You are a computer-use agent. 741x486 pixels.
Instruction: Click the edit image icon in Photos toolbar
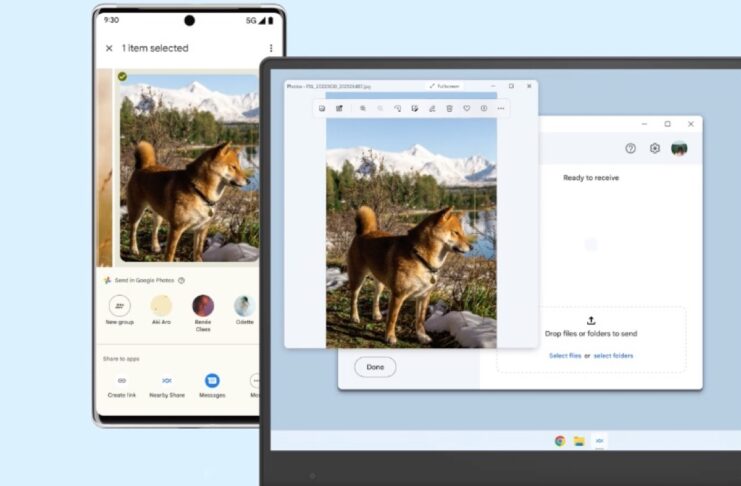tap(414, 108)
